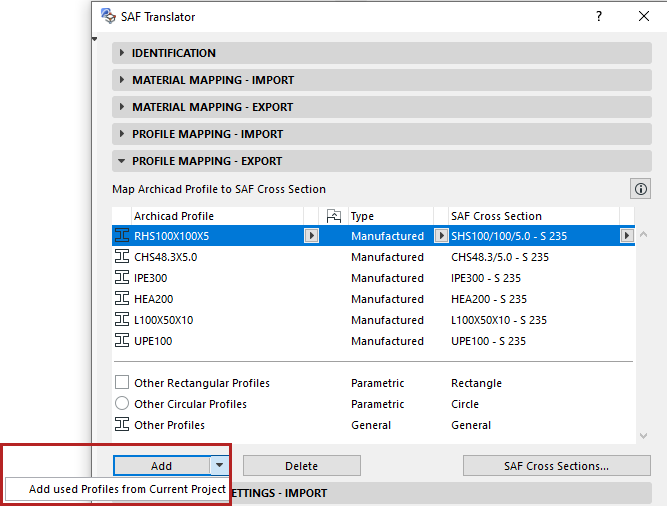This screenshot has height=506, width=667.
Task: Open the SAF Cross Section popup arrow for SHS100/100/5.0
Action: coord(627,236)
